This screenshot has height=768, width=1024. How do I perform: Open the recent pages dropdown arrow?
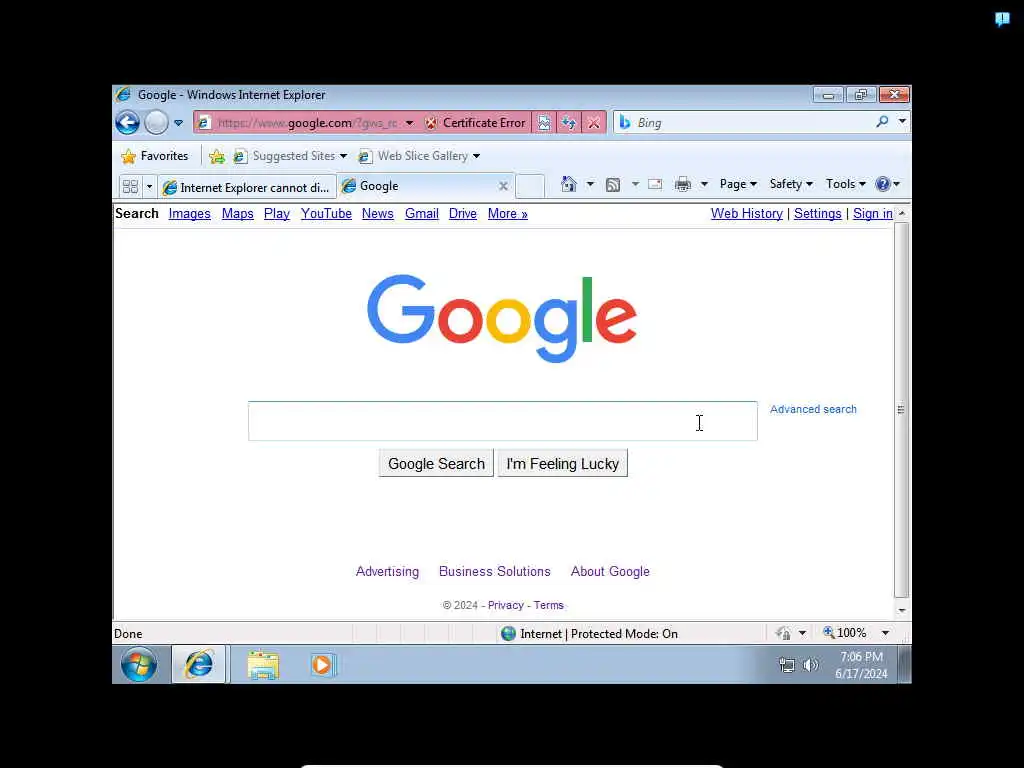(178, 123)
